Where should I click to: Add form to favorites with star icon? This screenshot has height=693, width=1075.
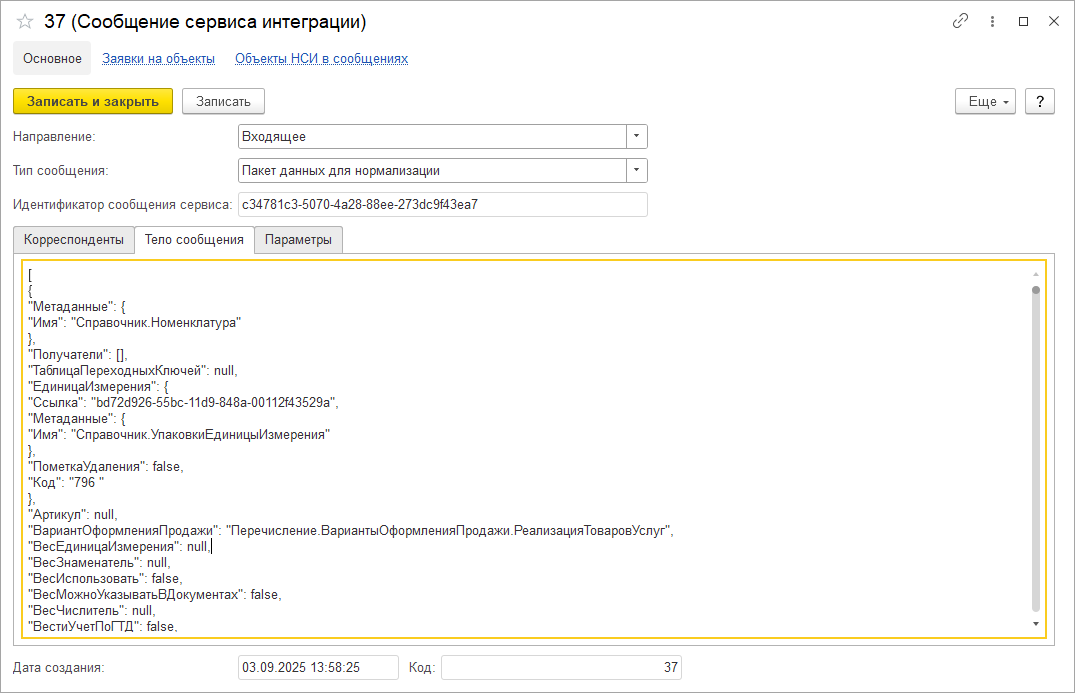click(25, 22)
